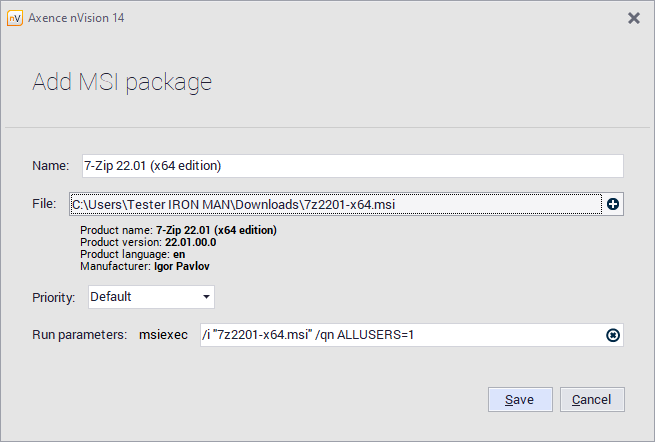Open the Priority dropdown
The height and width of the screenshot is (442, 655).
(151, 297)
